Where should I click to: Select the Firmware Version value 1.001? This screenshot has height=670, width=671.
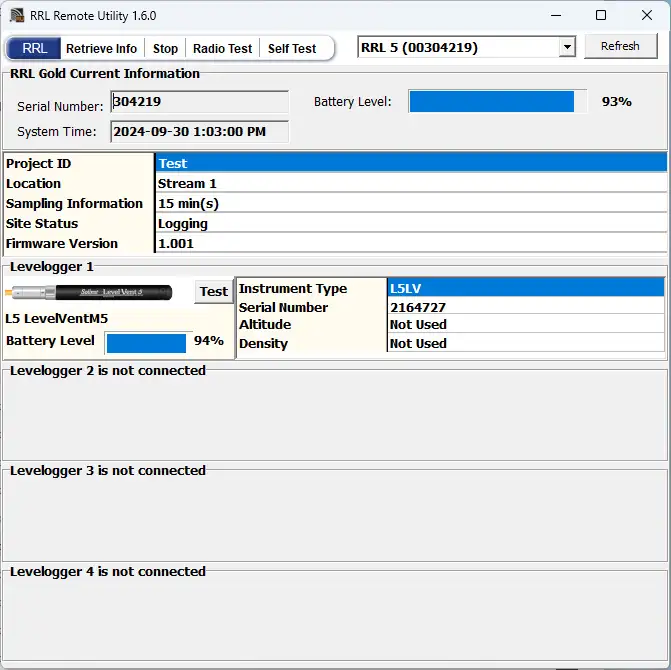pyautogui.click(x=411, y=243)
